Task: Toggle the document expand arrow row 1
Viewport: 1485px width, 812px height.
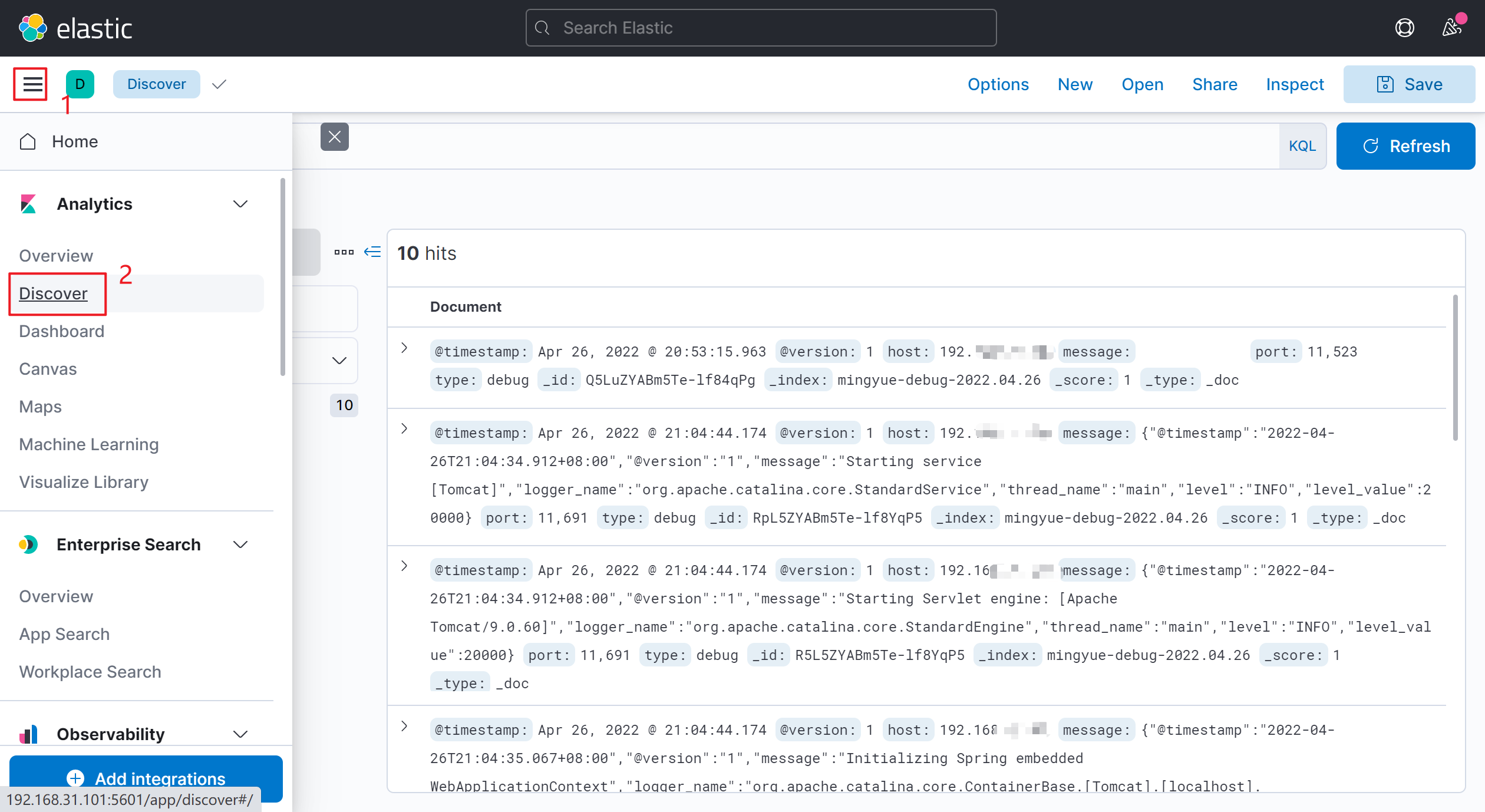Action: click(404, 347)
